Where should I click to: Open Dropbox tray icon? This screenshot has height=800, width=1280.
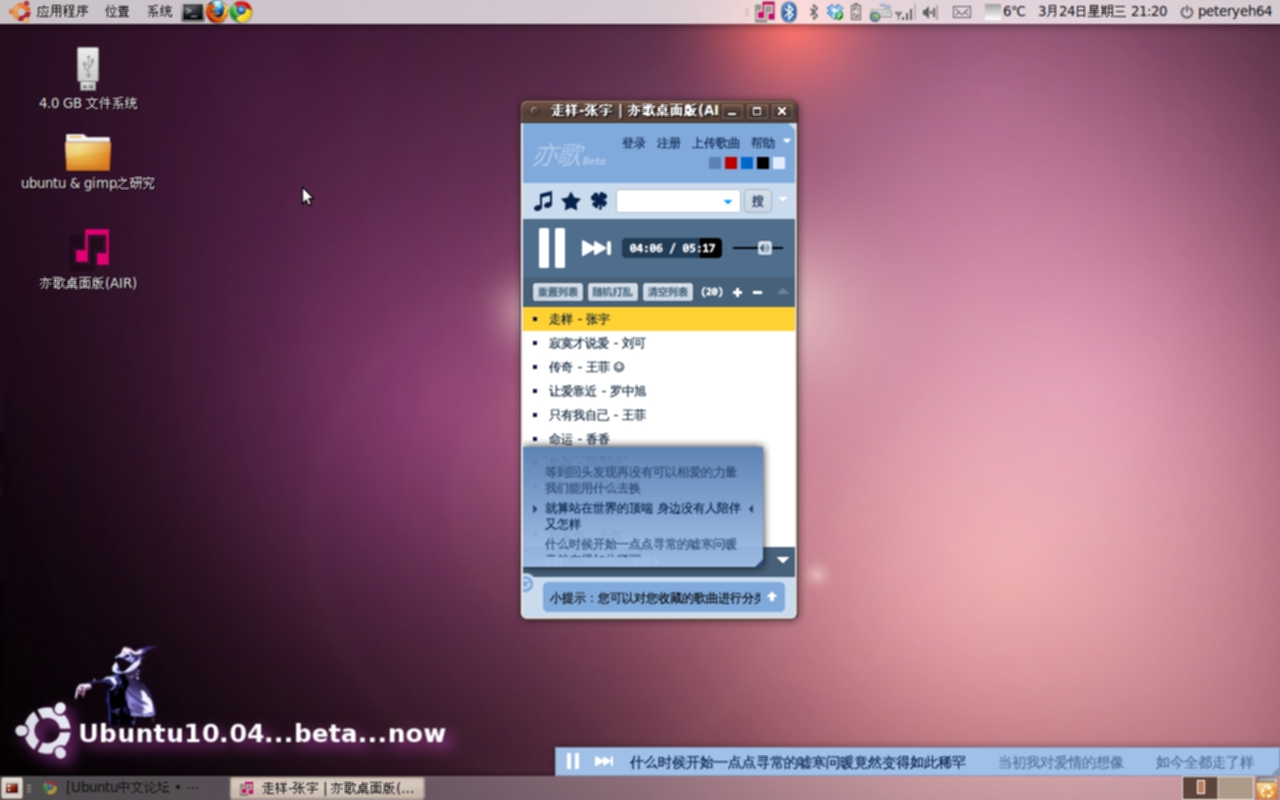(x=835, y=12)
